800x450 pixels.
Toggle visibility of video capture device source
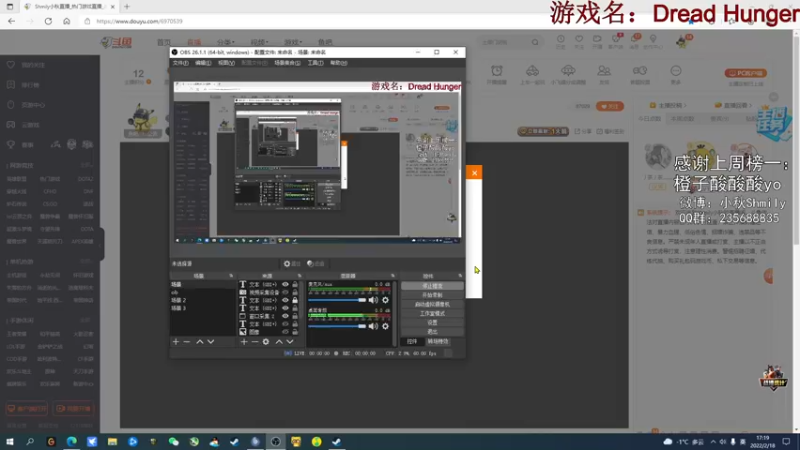[285, 292]
